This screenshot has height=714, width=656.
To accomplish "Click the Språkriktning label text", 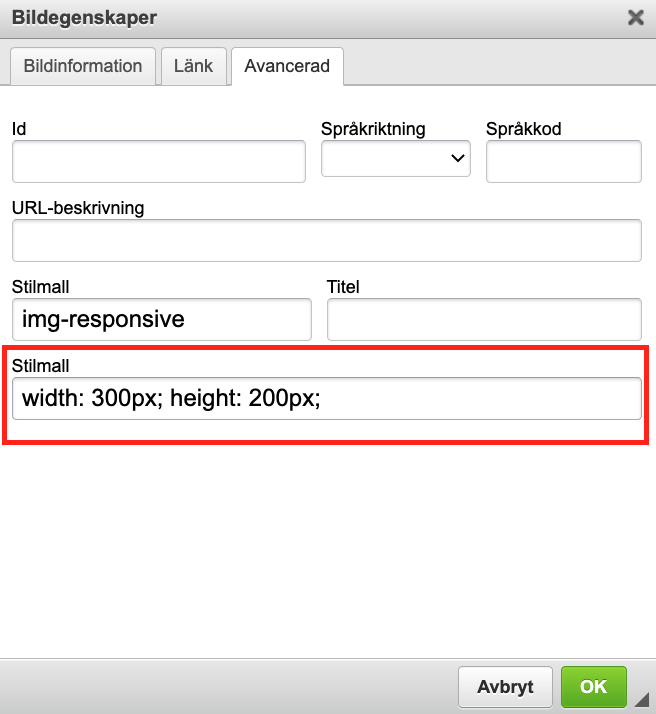I will tap(373, 129).
